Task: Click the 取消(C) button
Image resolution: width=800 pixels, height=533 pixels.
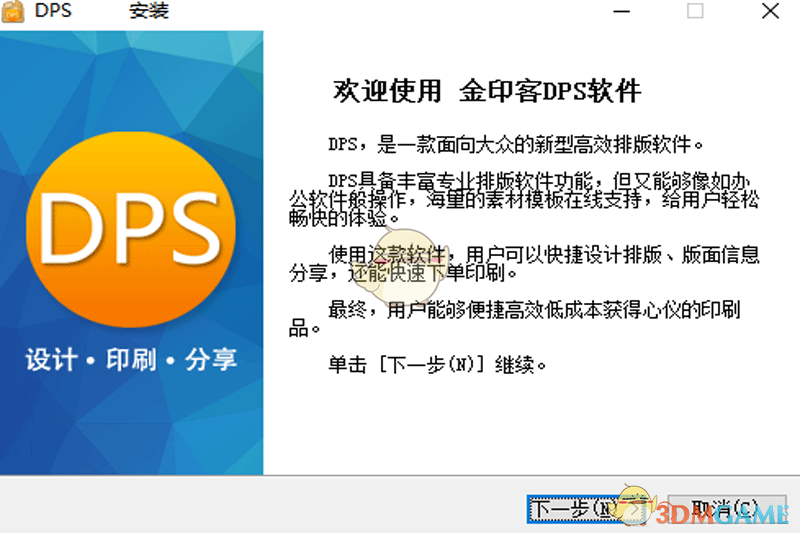Action: pyautogui.click(x=727, y=509)
